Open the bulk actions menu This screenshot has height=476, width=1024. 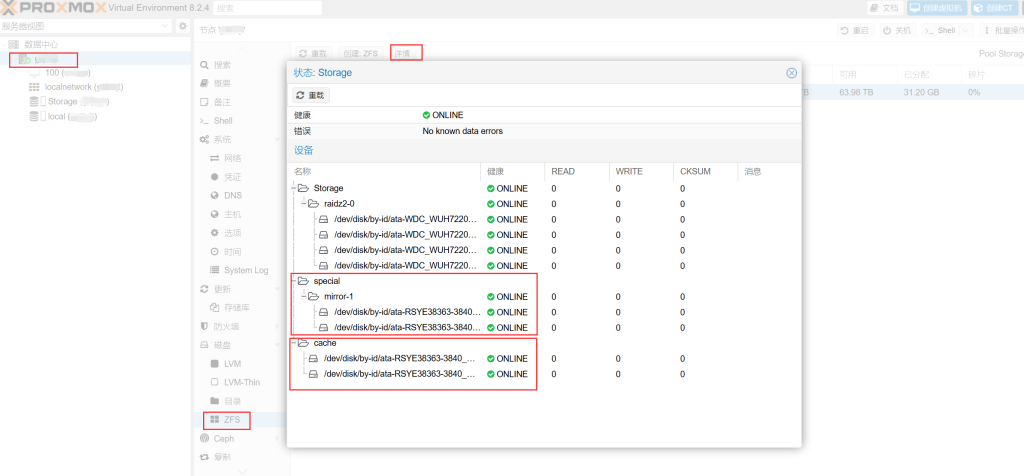coord(1001,31)
